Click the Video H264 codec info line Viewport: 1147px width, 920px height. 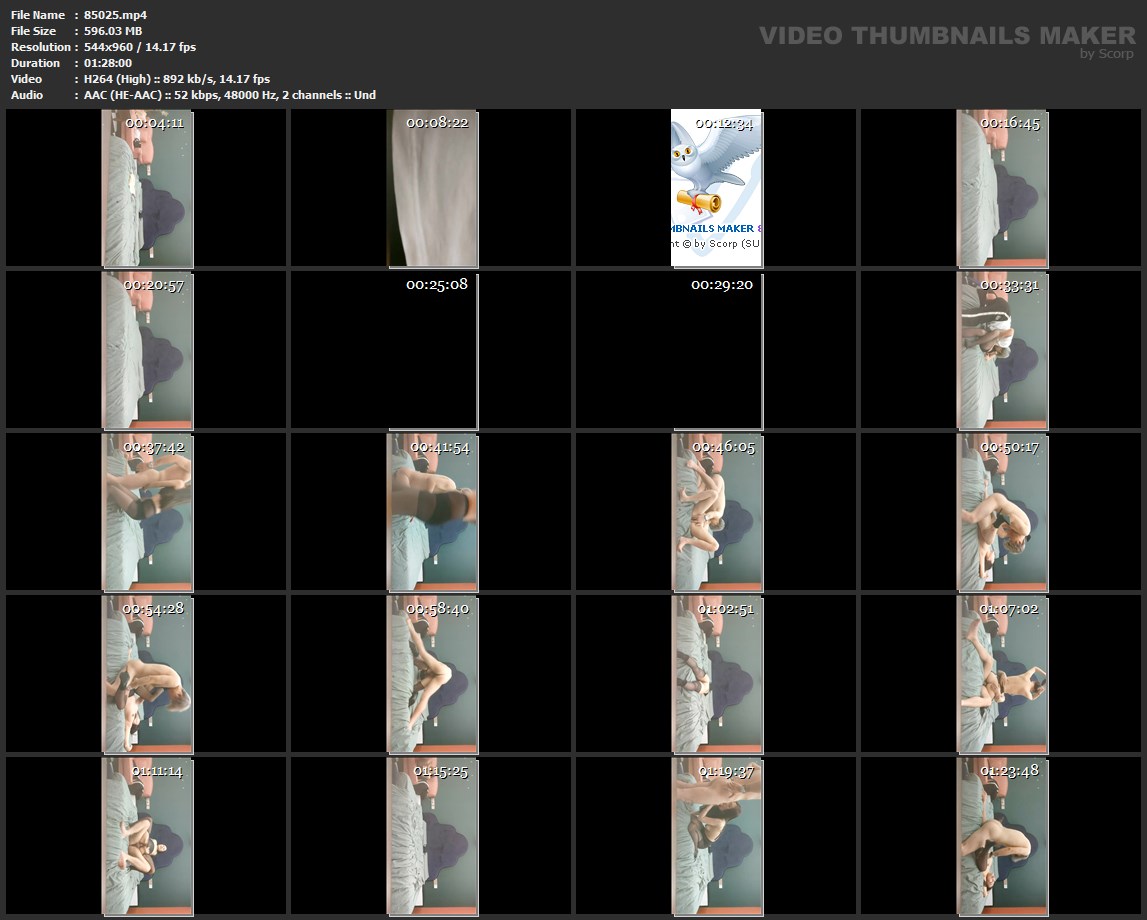[x=176, y=79]
